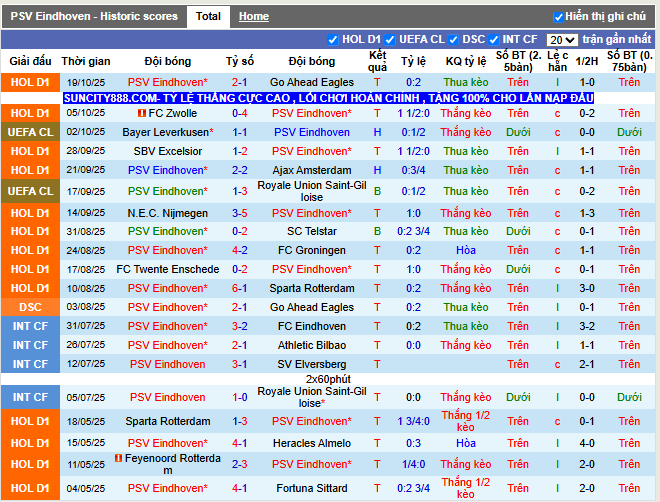This screenshot has width=660, height=502.
Task: Click the red card icon beside Feyenoord Rotterdam
Action: (118, 457)
